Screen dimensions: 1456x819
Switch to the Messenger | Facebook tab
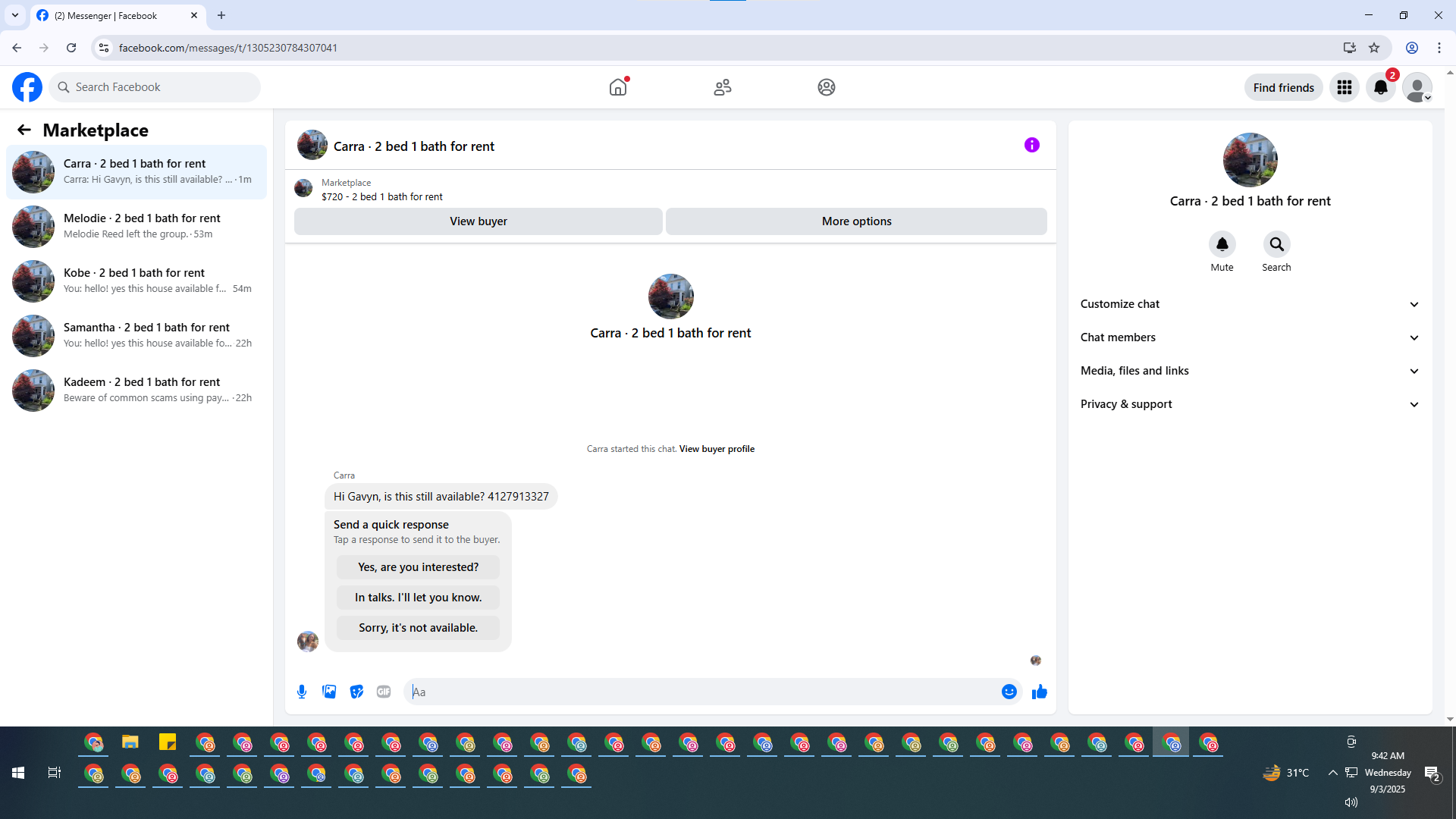click(118, 15)
